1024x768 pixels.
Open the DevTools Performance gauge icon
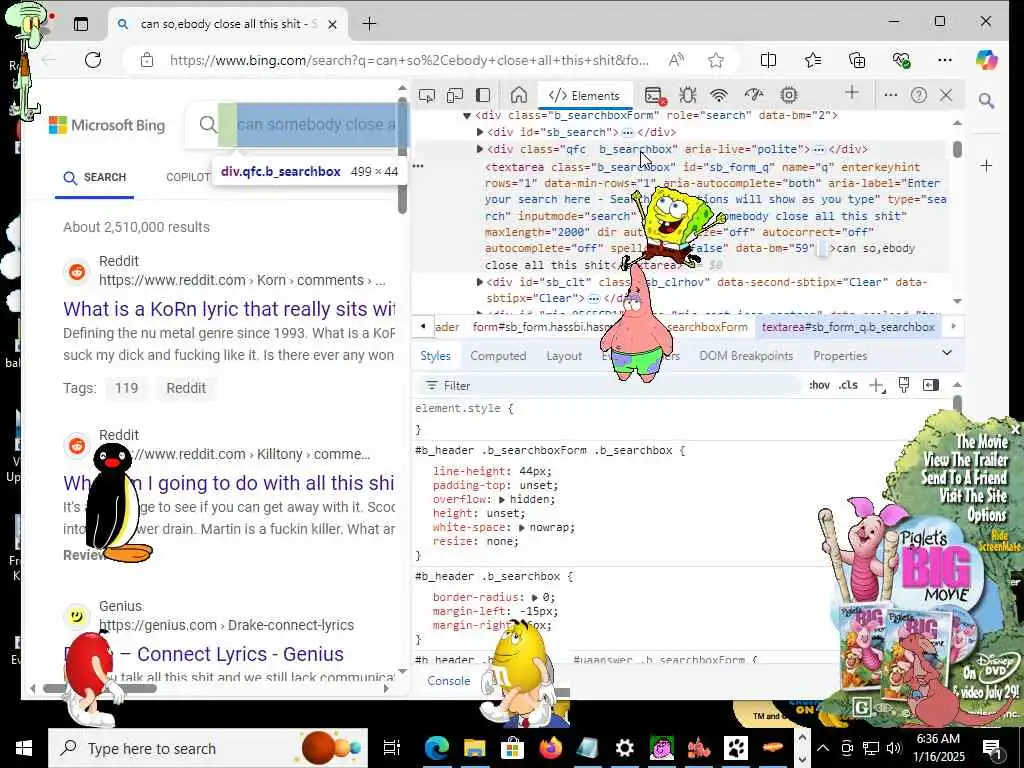click(x=754, y=95)
